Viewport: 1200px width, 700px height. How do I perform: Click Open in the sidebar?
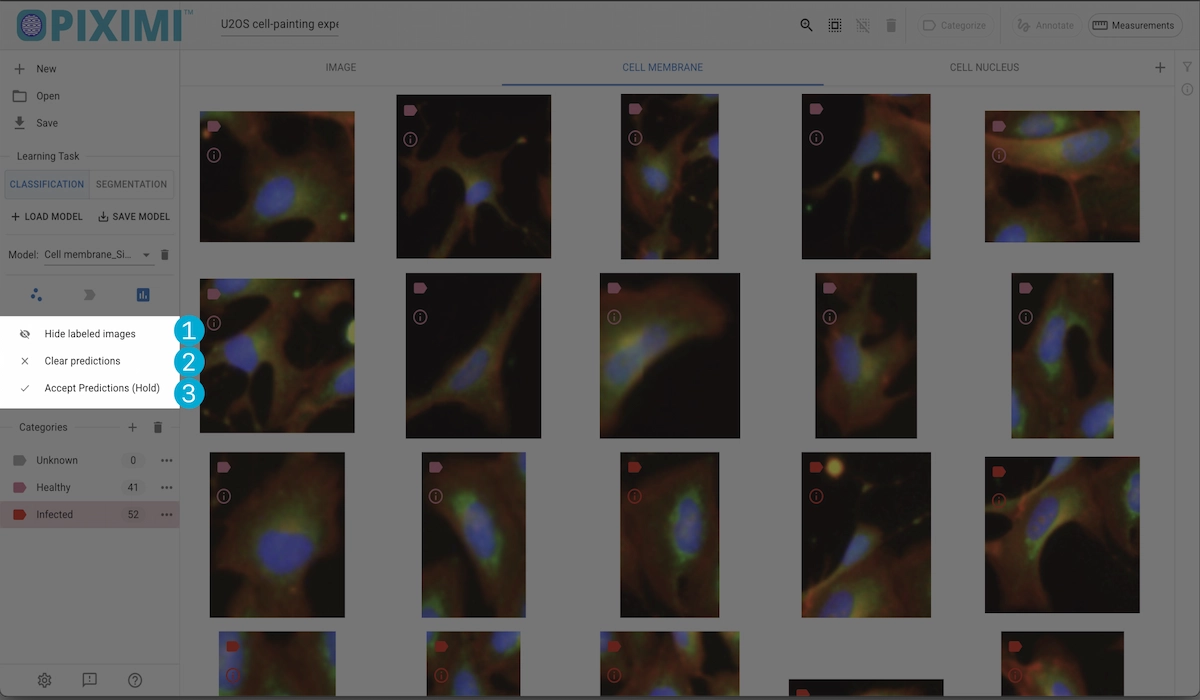(89, 96)
